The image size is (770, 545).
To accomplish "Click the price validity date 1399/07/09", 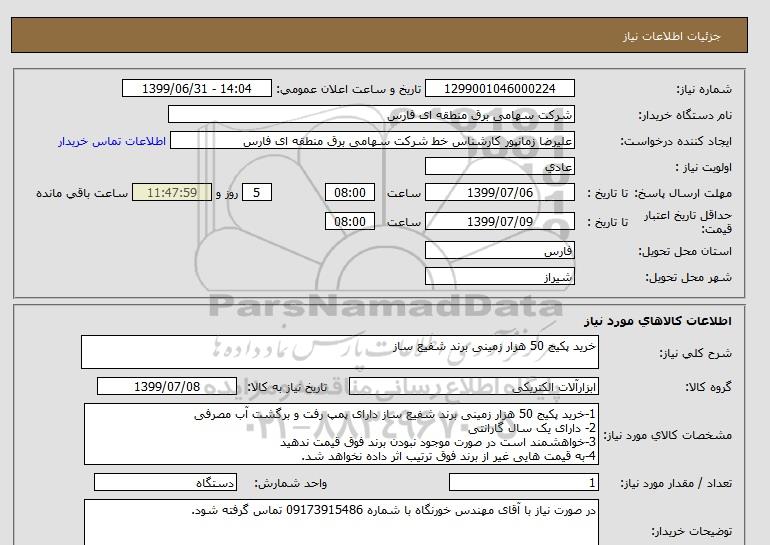I will point(499,222).
